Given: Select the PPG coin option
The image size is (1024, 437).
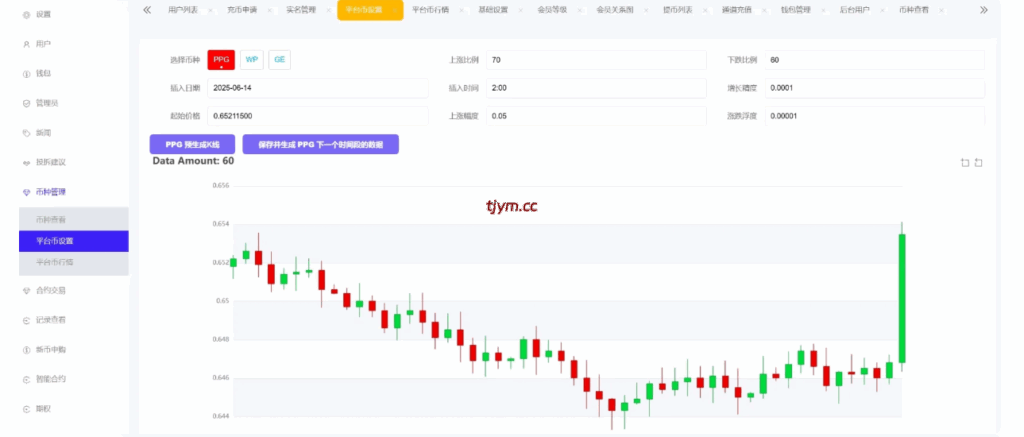Looking at the screenshot, I should point(221,60).
